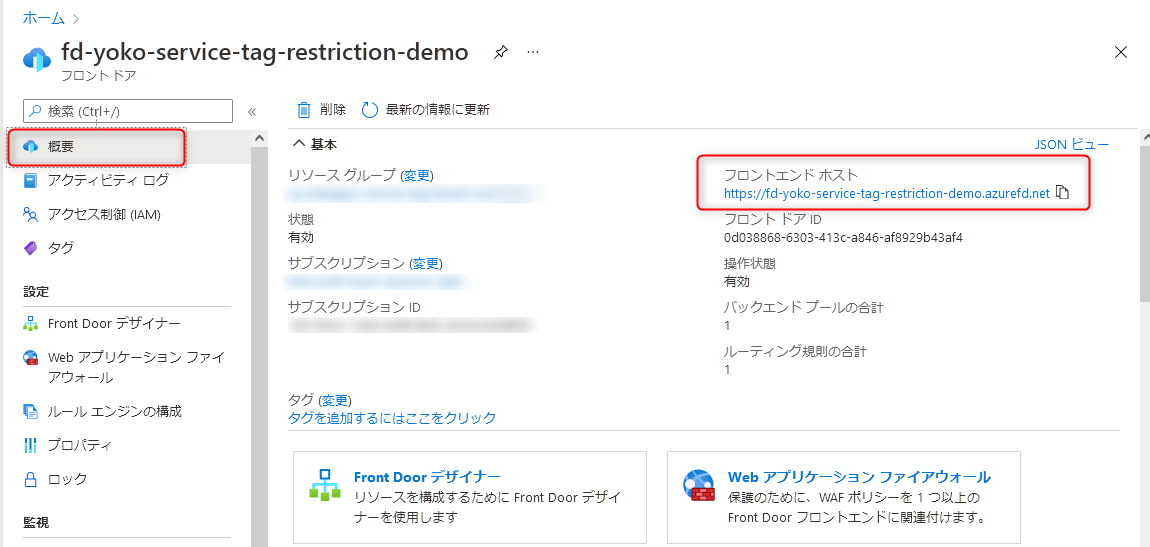The image size is (1150, 547).
Task: Open アクセス制御 (IAM) in the sidebar
Action: click(x=103, y=214)
